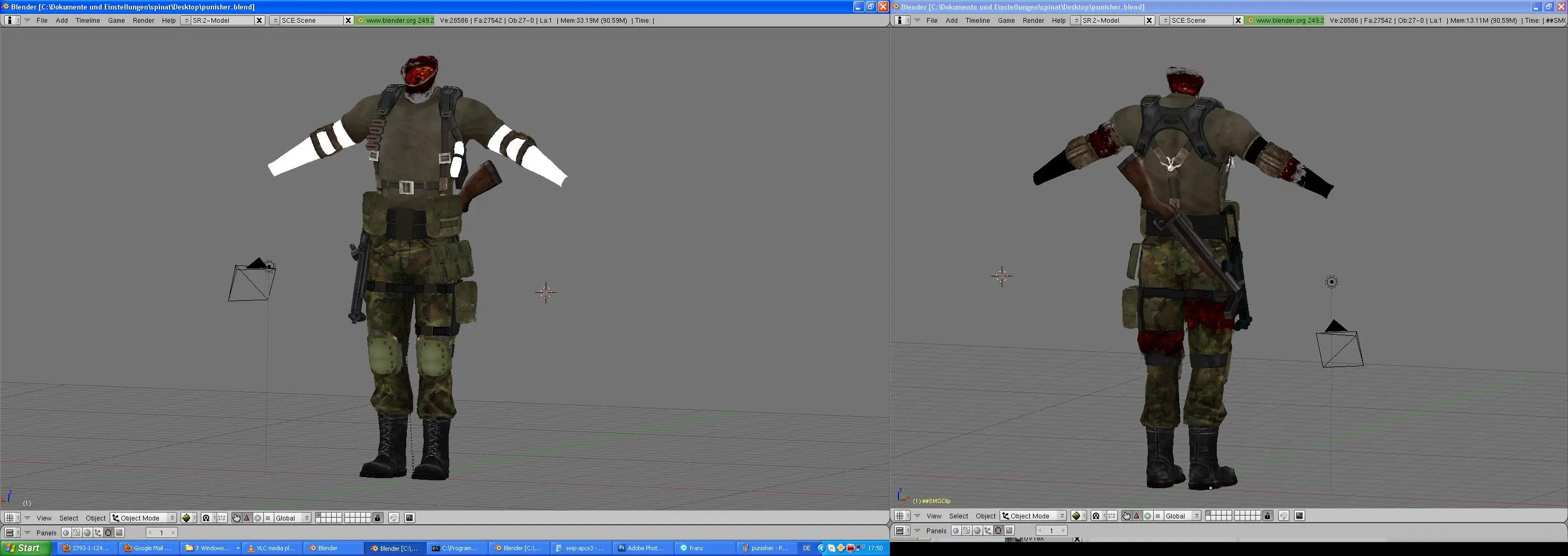Open www.blender.org link in left window

[x=396, y=20]
